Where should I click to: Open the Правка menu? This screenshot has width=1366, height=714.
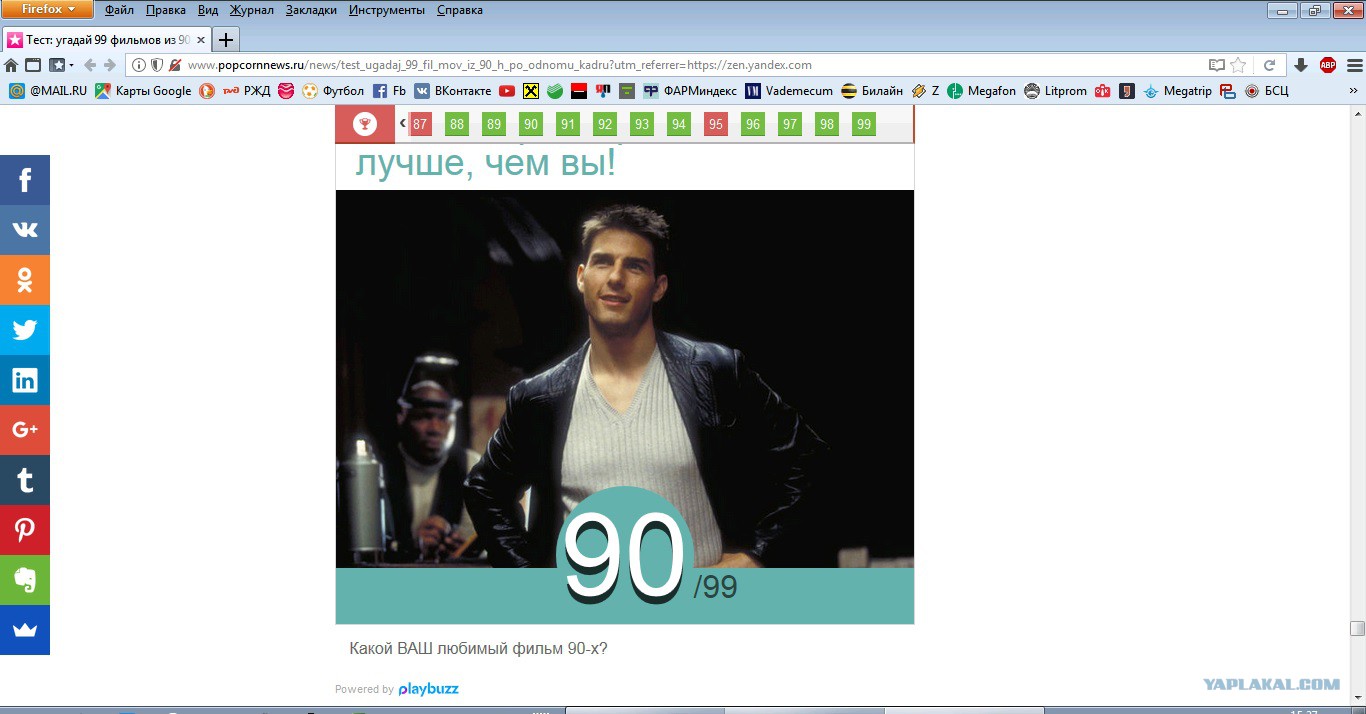point(165,10)
